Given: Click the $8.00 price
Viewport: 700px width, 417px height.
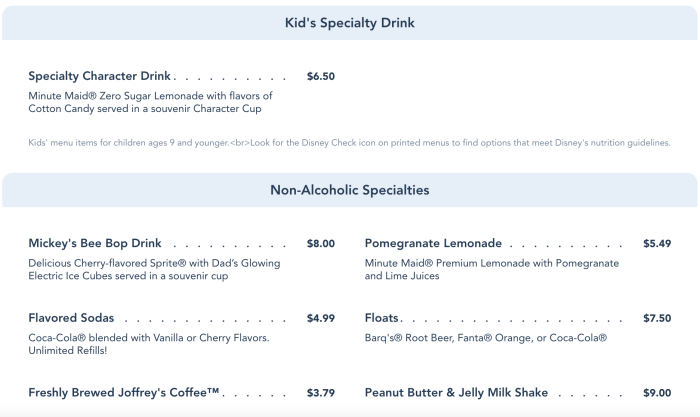Looking at the screenshot, I should (x=321, y=243).
